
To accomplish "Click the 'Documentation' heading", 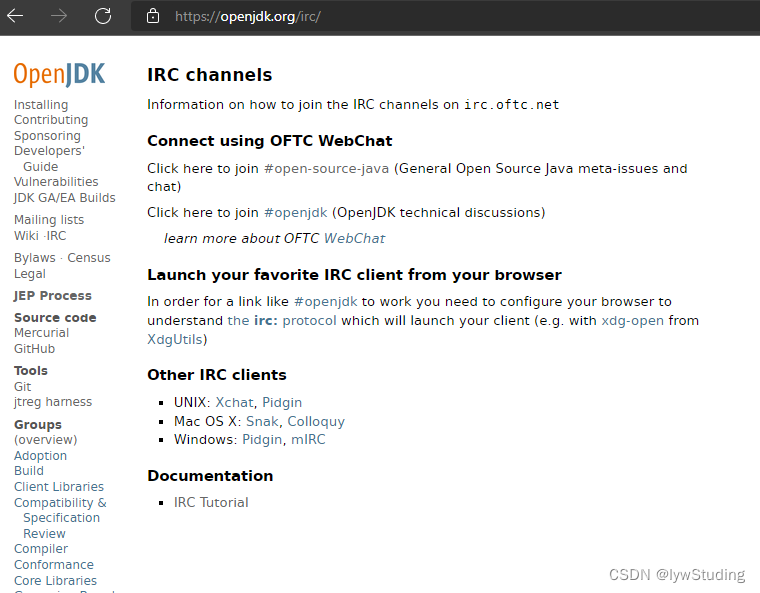I will pyautogui.click(x=210, y=476).
